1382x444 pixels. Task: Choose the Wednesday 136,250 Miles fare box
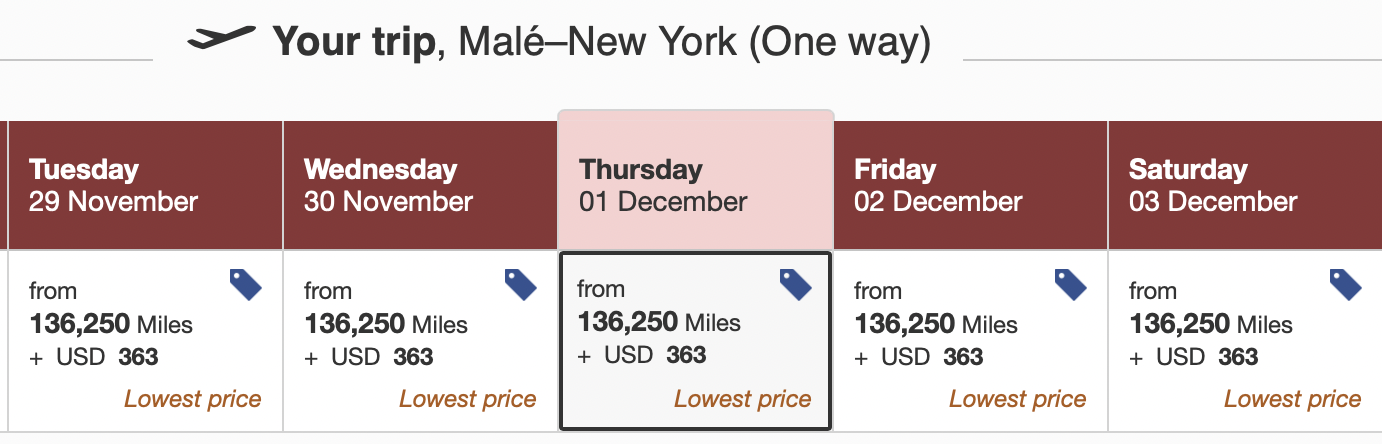tap(421, 340)
